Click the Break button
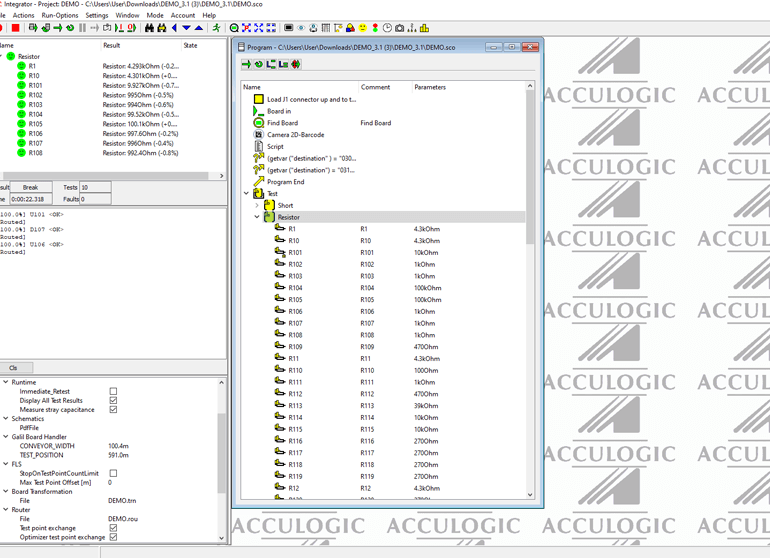This screenshot has width=770, height=558. [x=30, y=187]
